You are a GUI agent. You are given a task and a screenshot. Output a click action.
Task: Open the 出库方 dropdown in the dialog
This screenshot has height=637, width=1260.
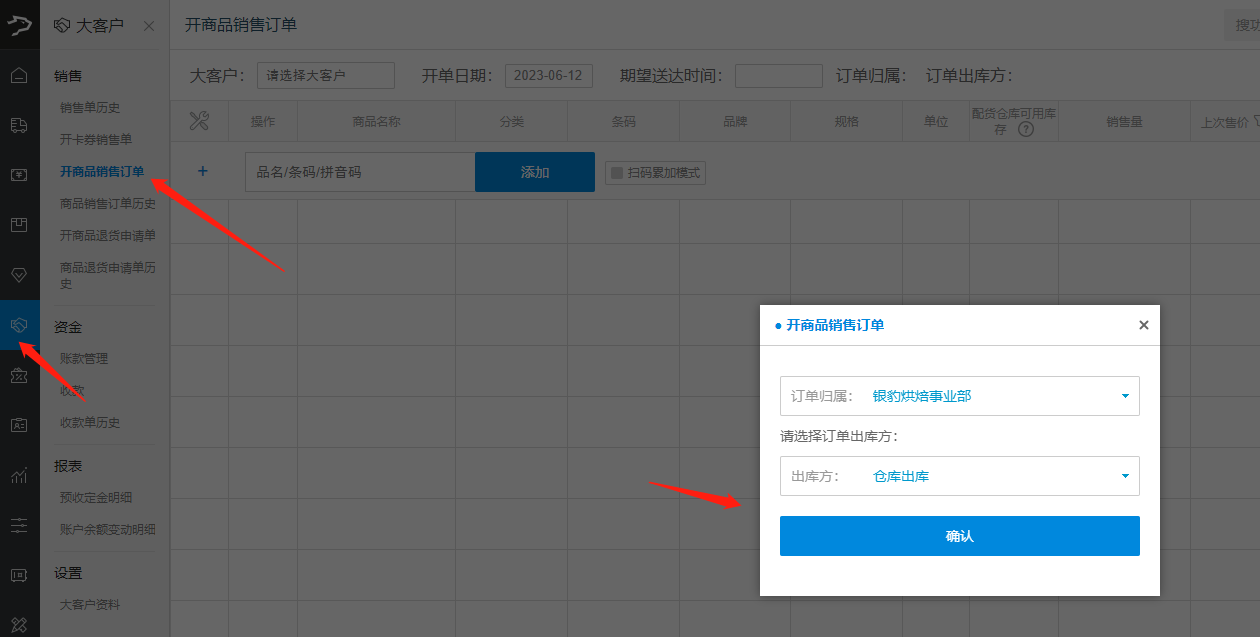960,476
